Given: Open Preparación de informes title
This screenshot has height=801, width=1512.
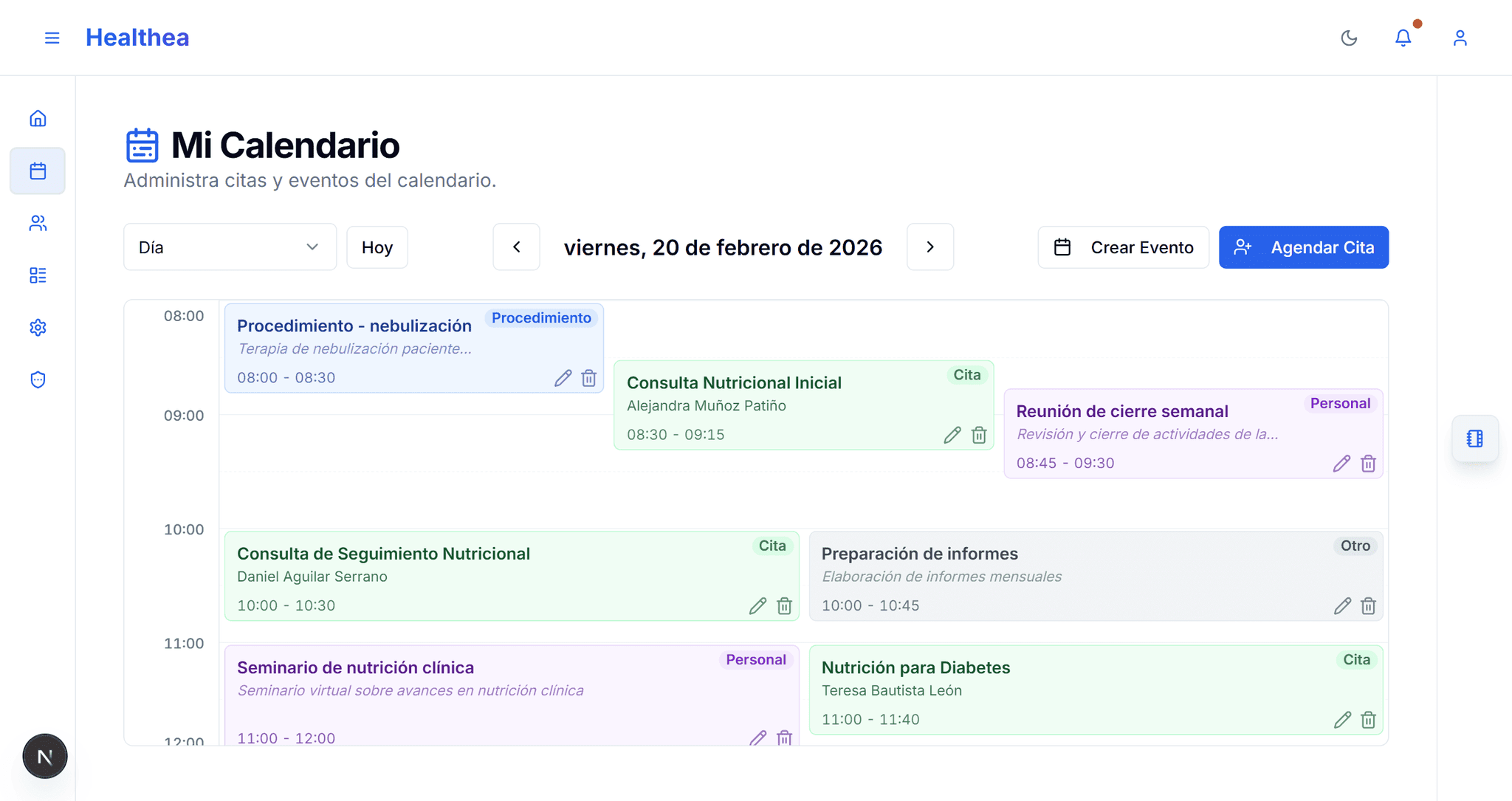Looking at the screenshot, I should [x=920, y=554].
